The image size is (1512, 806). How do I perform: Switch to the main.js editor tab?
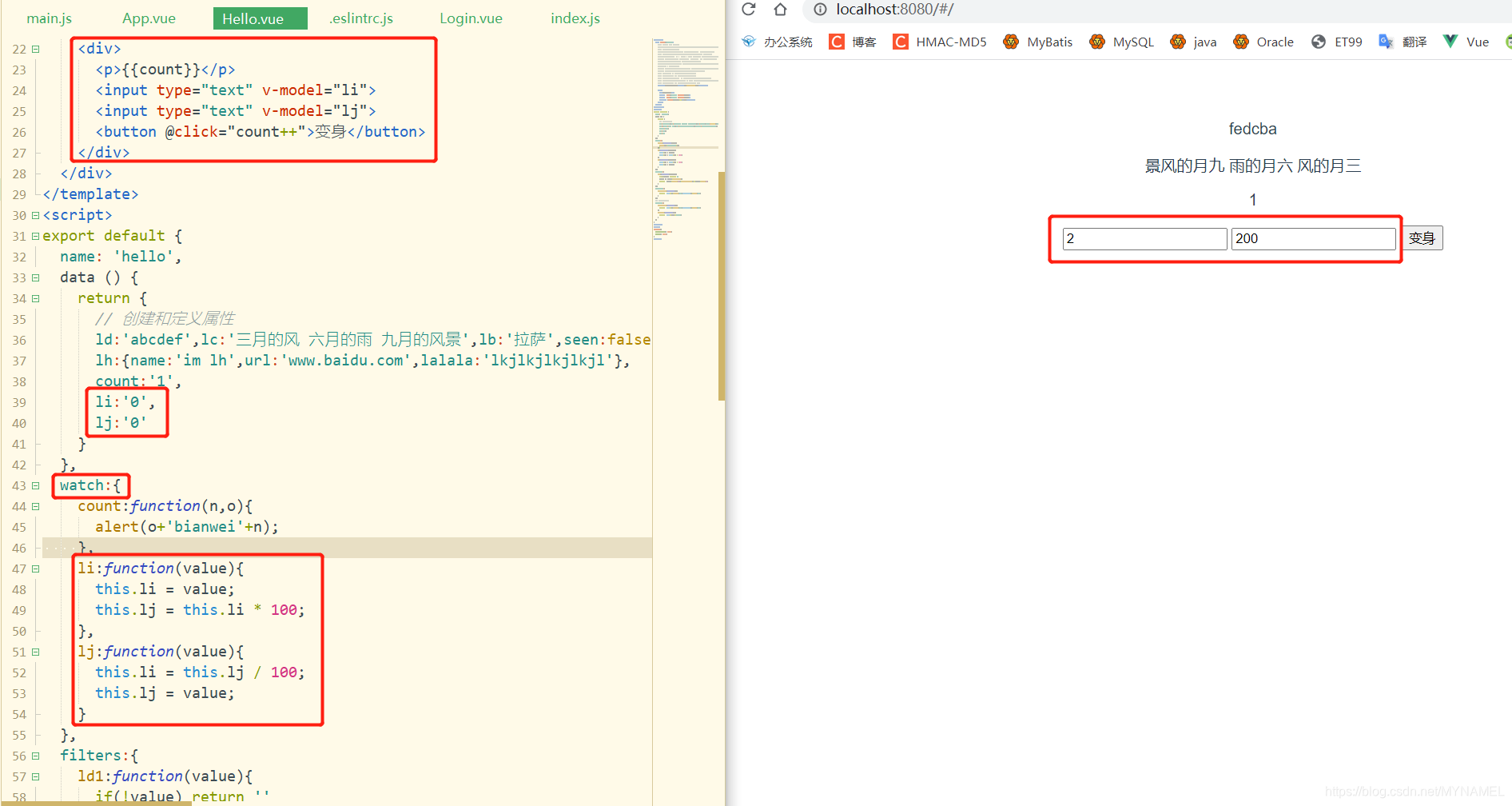click(50, 18)
